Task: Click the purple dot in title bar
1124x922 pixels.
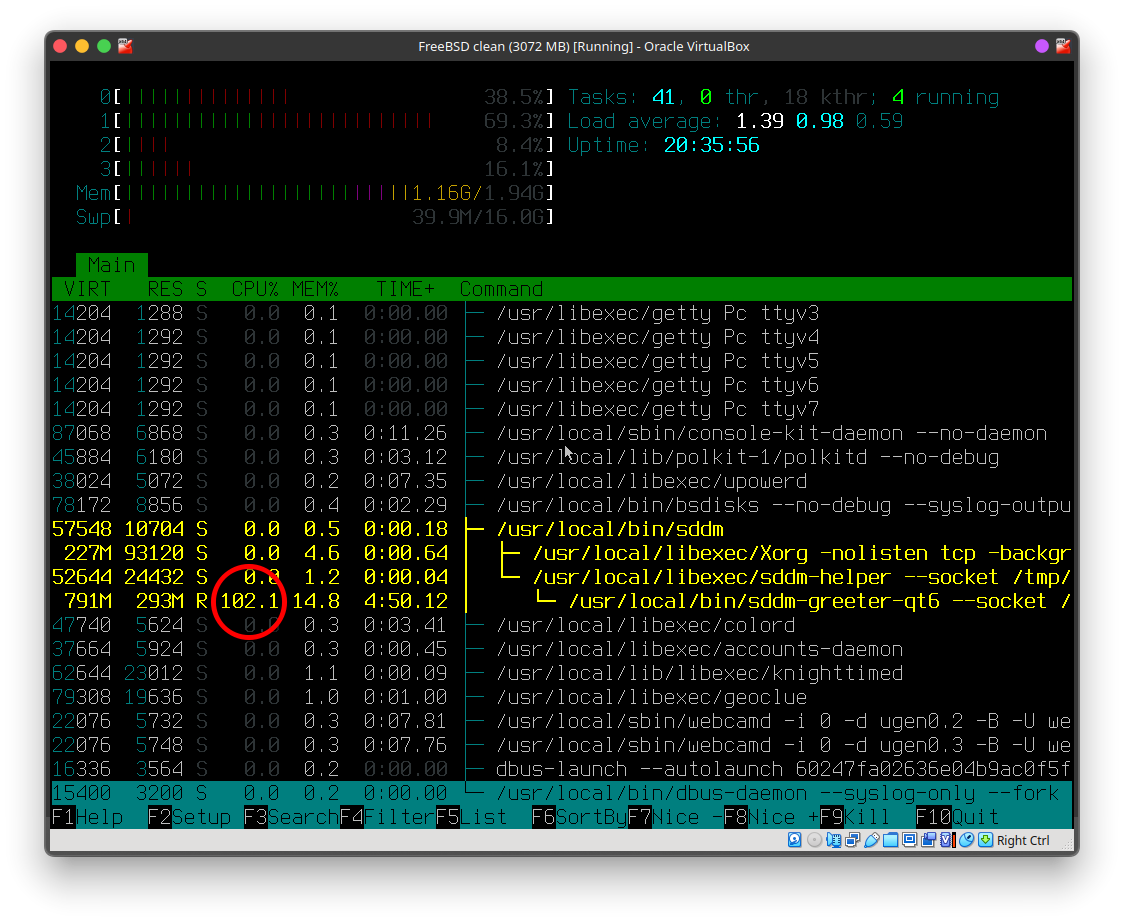Action: (x=1042, y=46)
